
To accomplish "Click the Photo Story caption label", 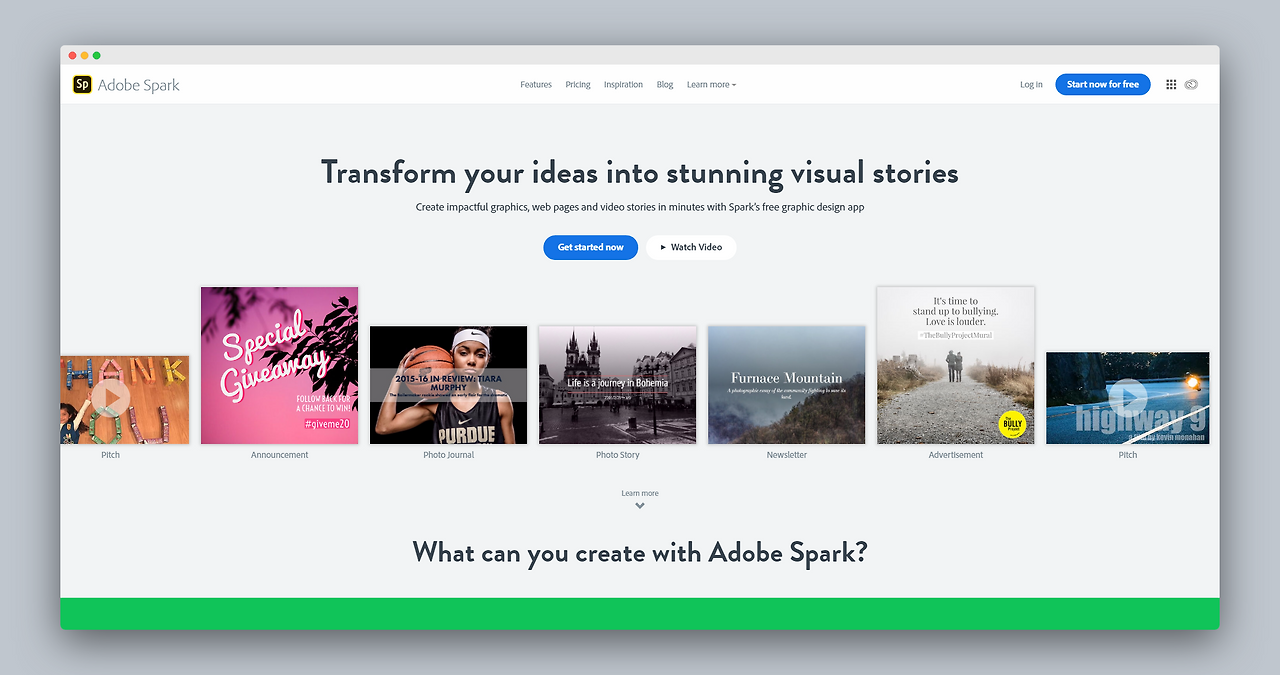I will click(x=618, y=455).
